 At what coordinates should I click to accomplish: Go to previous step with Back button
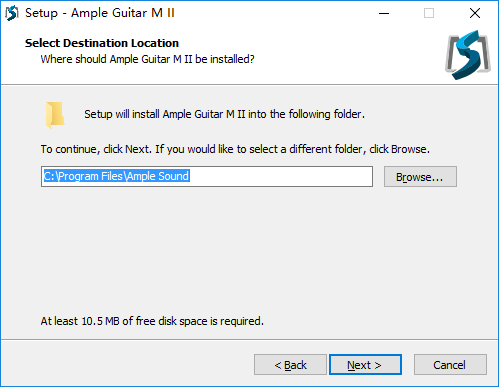pyautogui.click(x=290, y=365)
